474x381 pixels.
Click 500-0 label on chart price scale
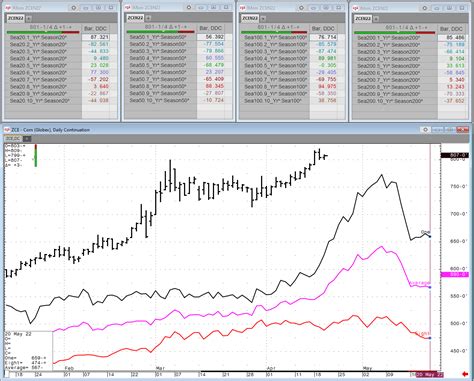pyautogui.click(x=459, y=323)
